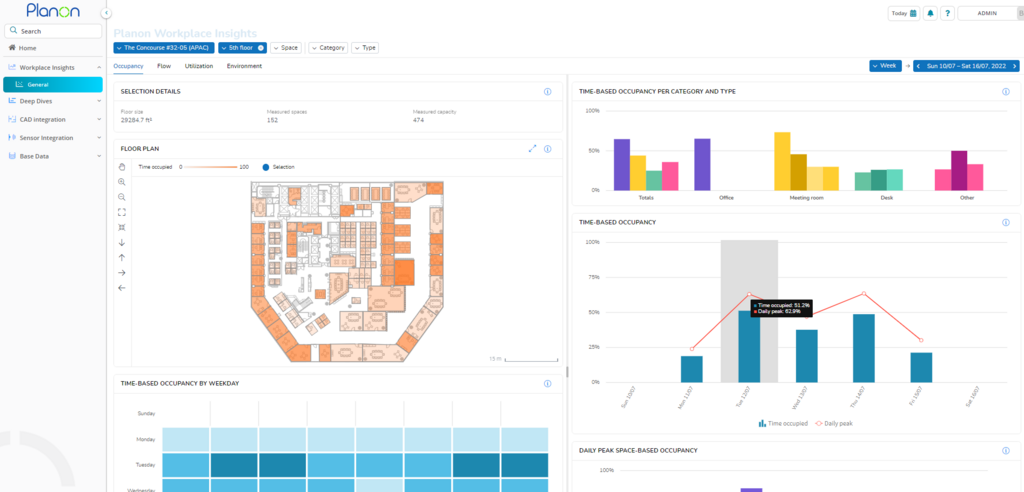The width and height of the screenshot is (1024, 492).
Task: Pan the floor plan up
Action: (x=121, y=257)
